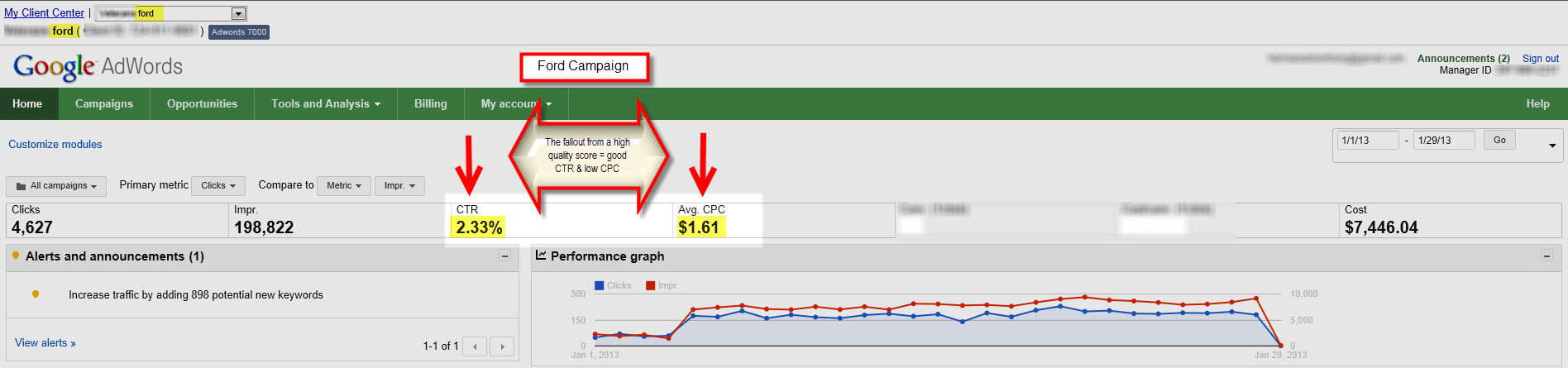
Task: Open the Tools and Analysis menu
Action: 326,104
